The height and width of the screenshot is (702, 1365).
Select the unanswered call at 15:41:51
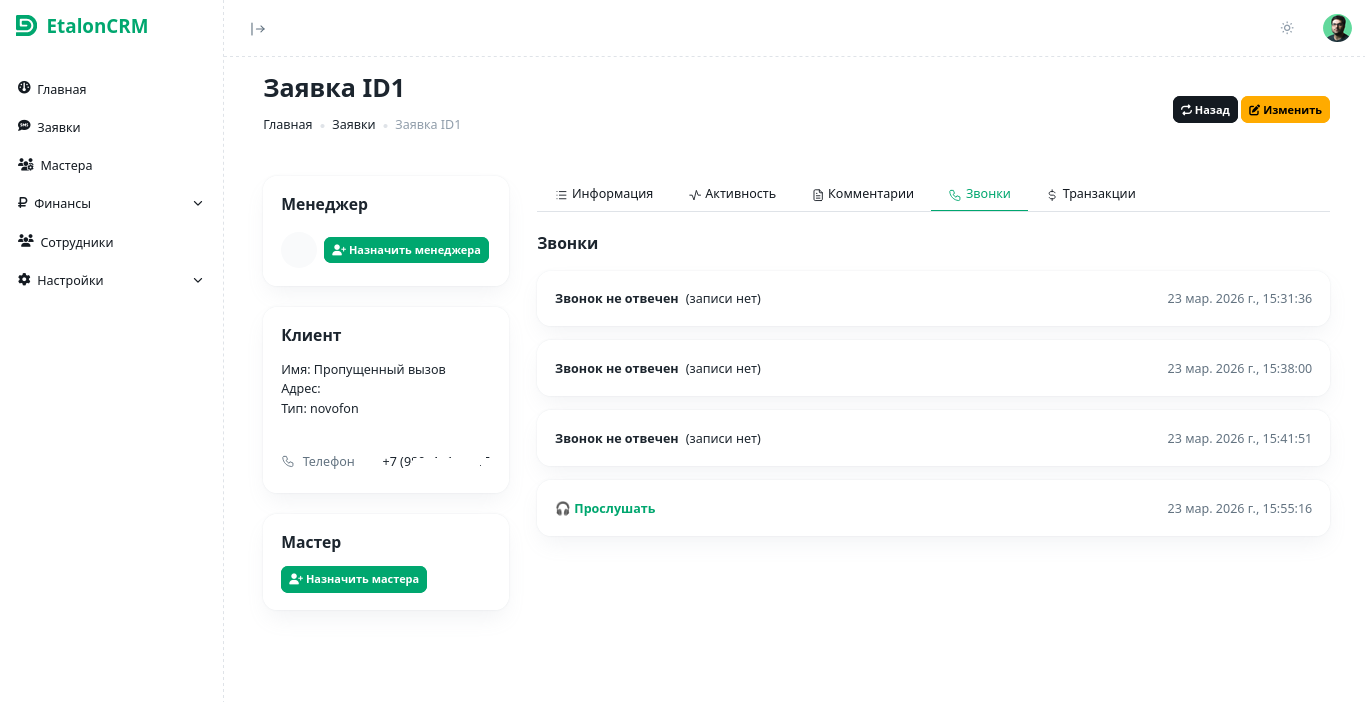(x=933, y=439)
